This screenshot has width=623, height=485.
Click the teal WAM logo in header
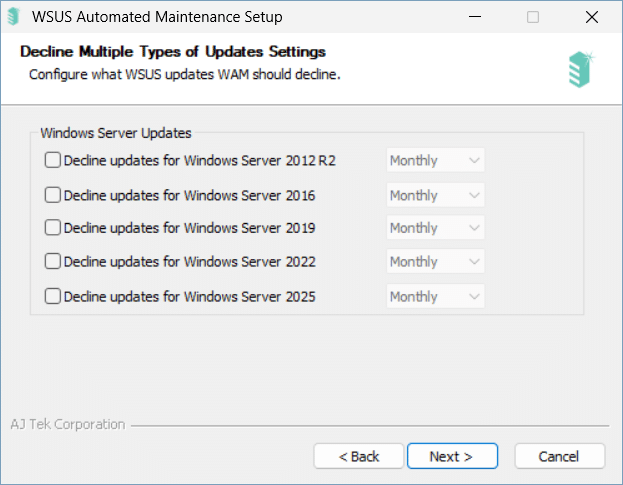click(581, 70)
